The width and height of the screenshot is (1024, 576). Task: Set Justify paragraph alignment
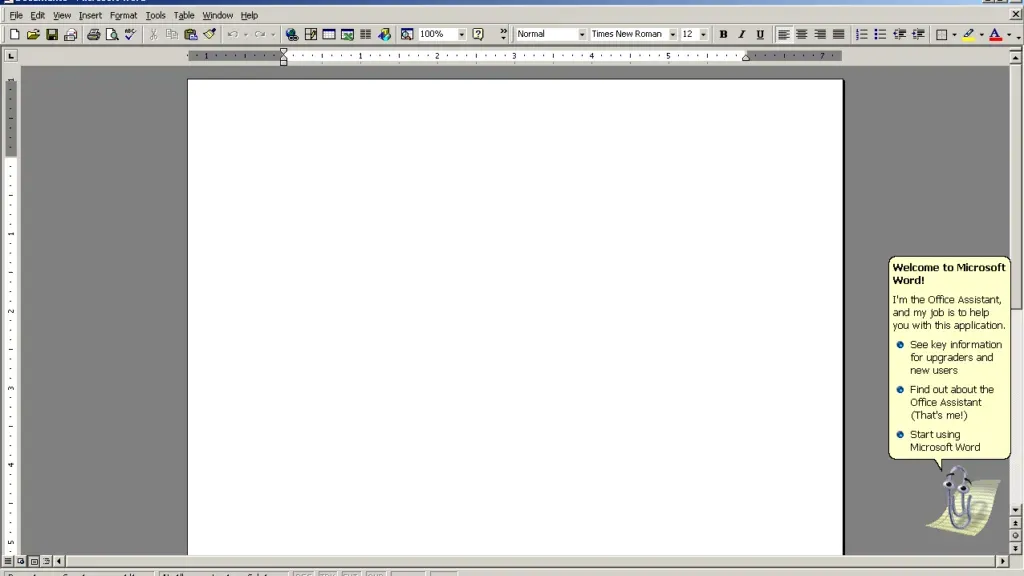point(839,35)
